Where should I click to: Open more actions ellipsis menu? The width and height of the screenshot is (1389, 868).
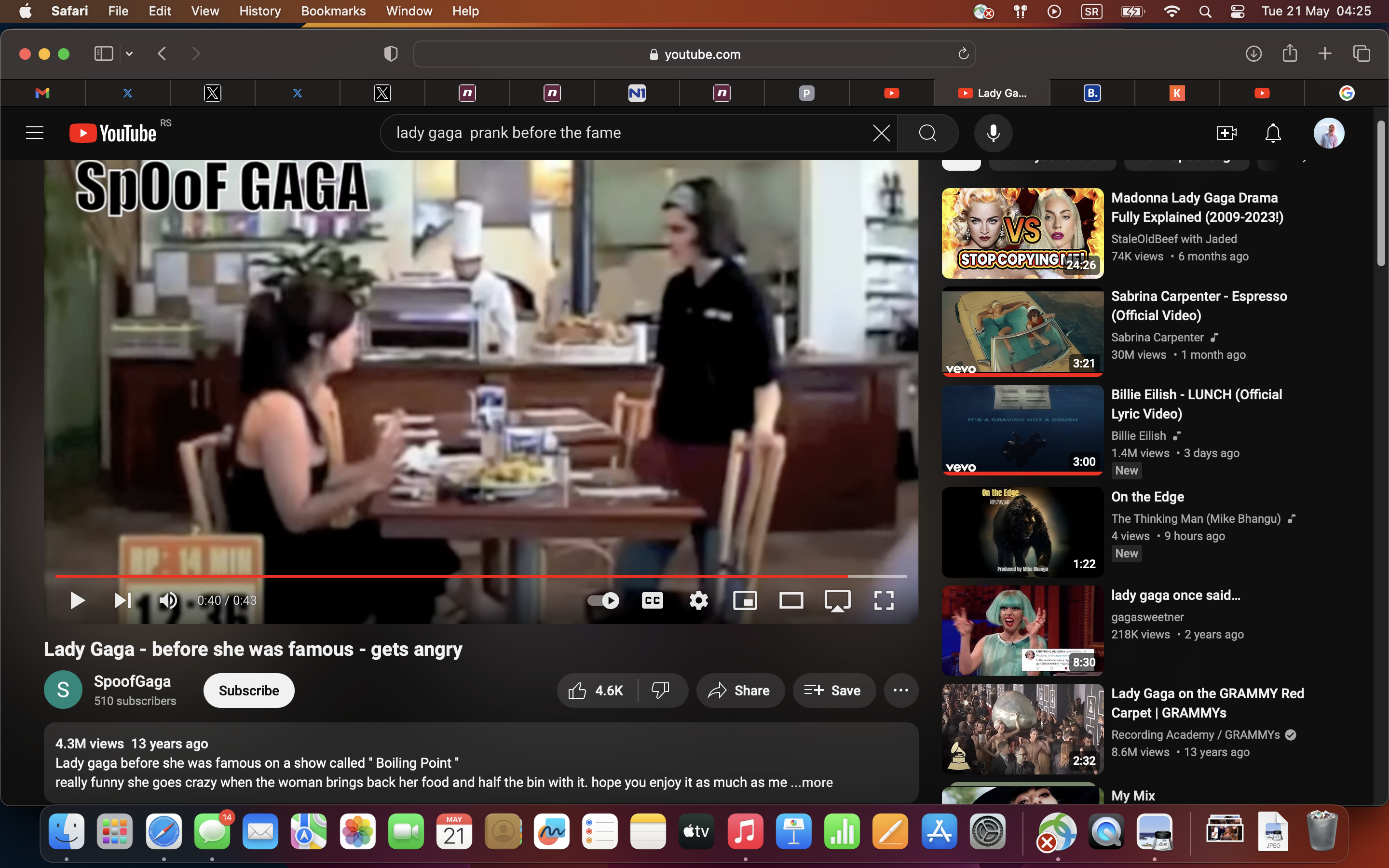[x=901, y=691]
